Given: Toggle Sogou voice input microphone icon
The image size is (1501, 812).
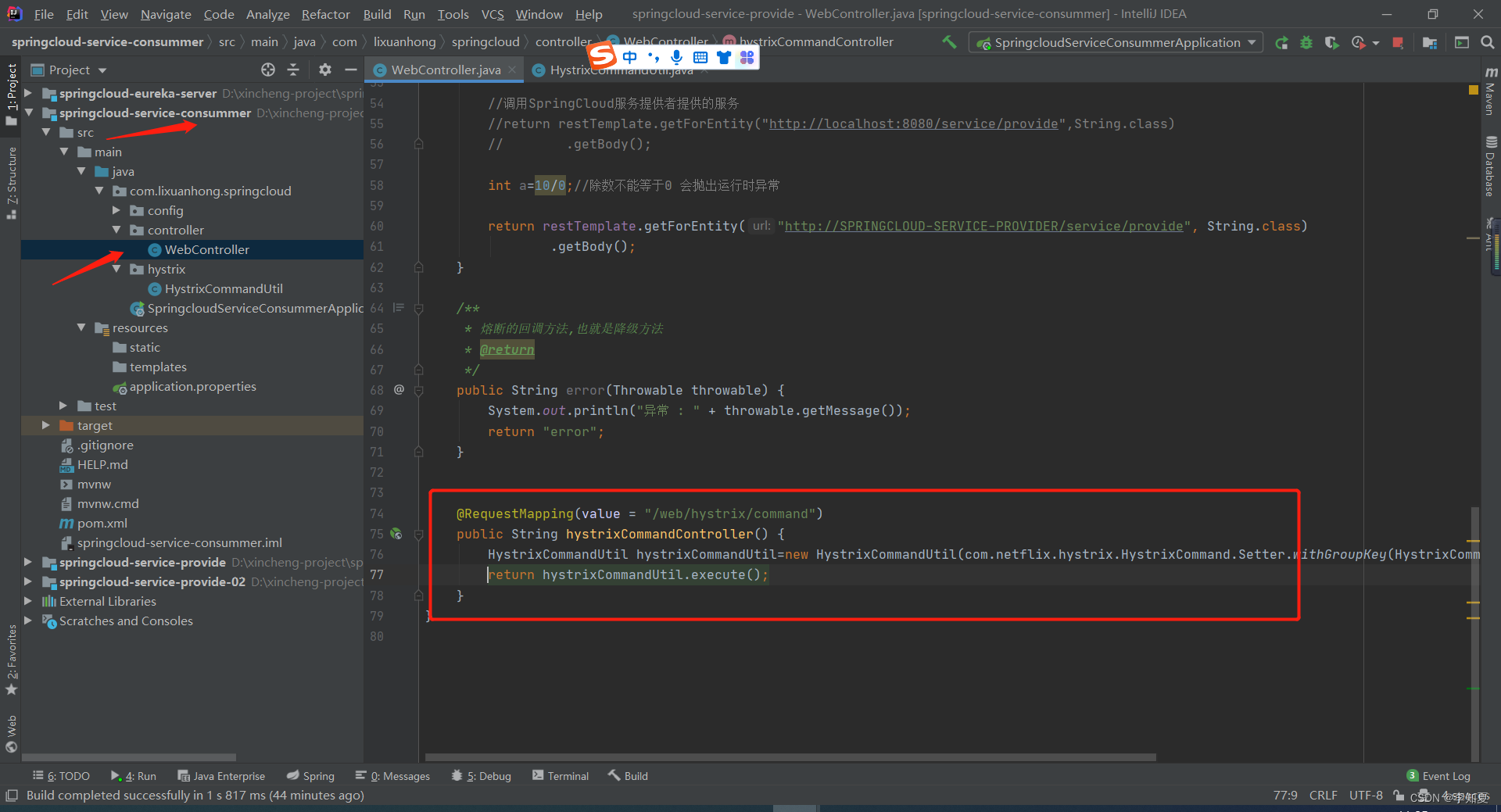Looking at the screenshot, I should coord(676,57).
